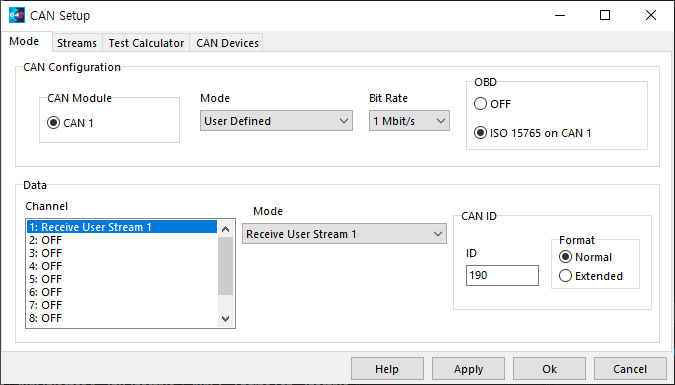Click the channel list scroll down arrow
The width and height of the screenshot is (675, 385).
[226, 319]
